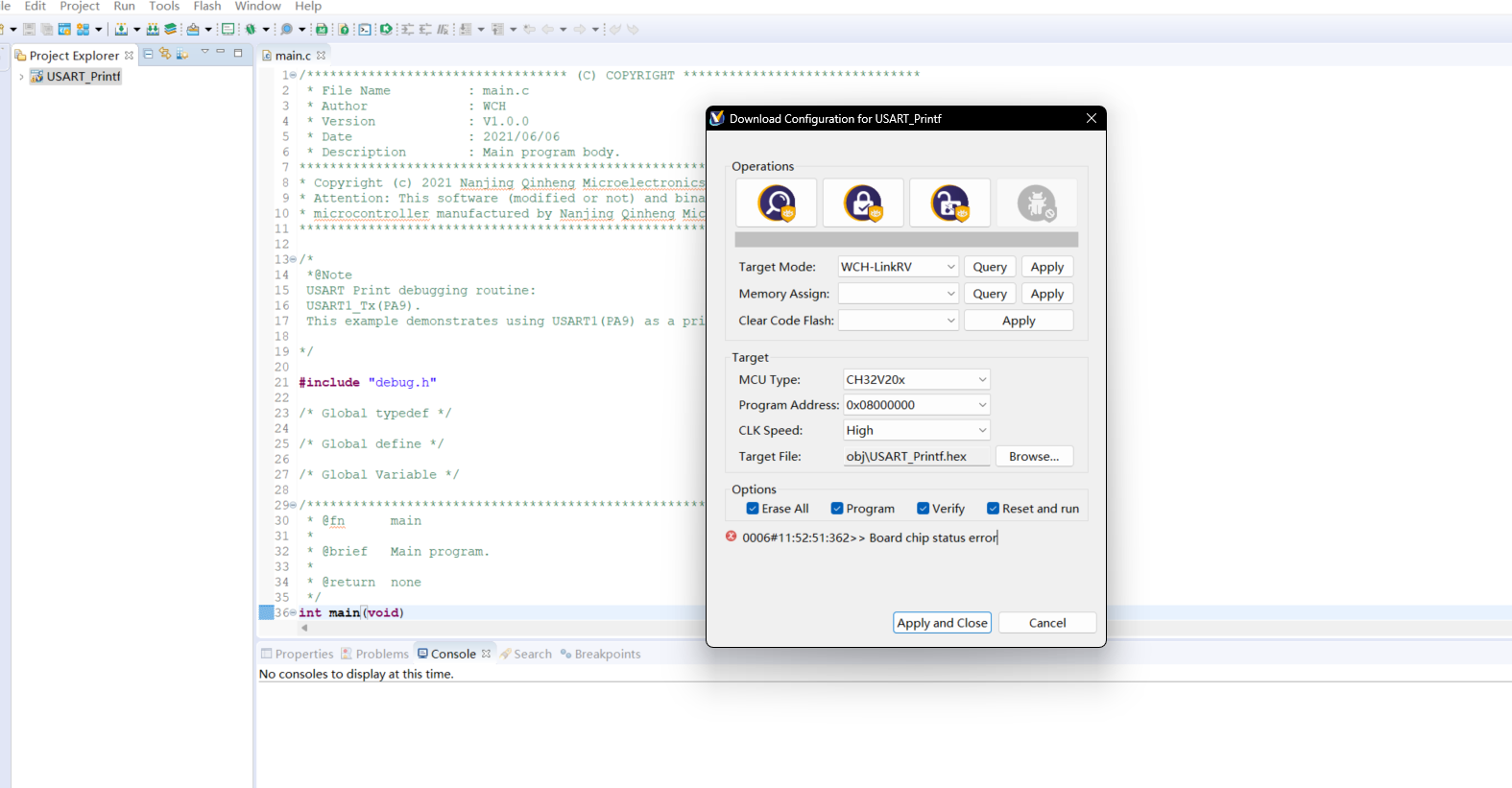Click the Browse... button for Target File
Image resolution: width=1512 pixels, height=788 pixels.
(x=1034, y=456)
